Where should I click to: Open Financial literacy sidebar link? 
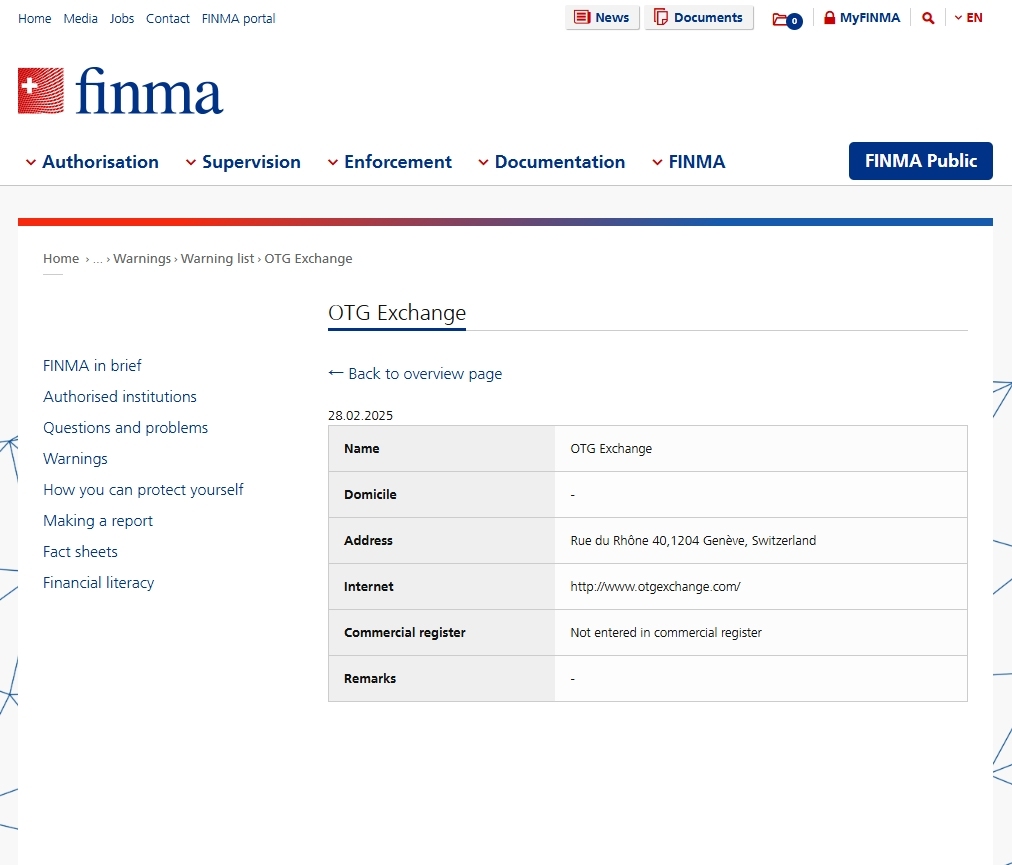pos(98,583)
